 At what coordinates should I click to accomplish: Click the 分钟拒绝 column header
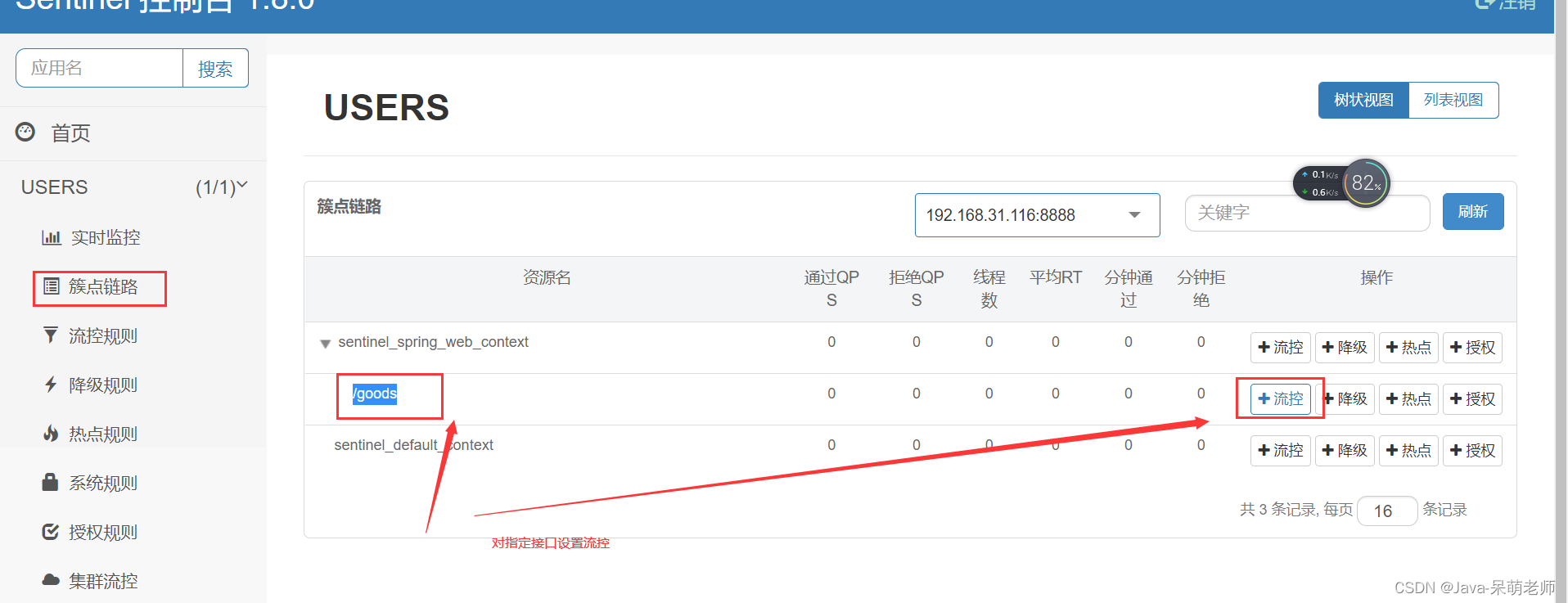pos(1201,289)
